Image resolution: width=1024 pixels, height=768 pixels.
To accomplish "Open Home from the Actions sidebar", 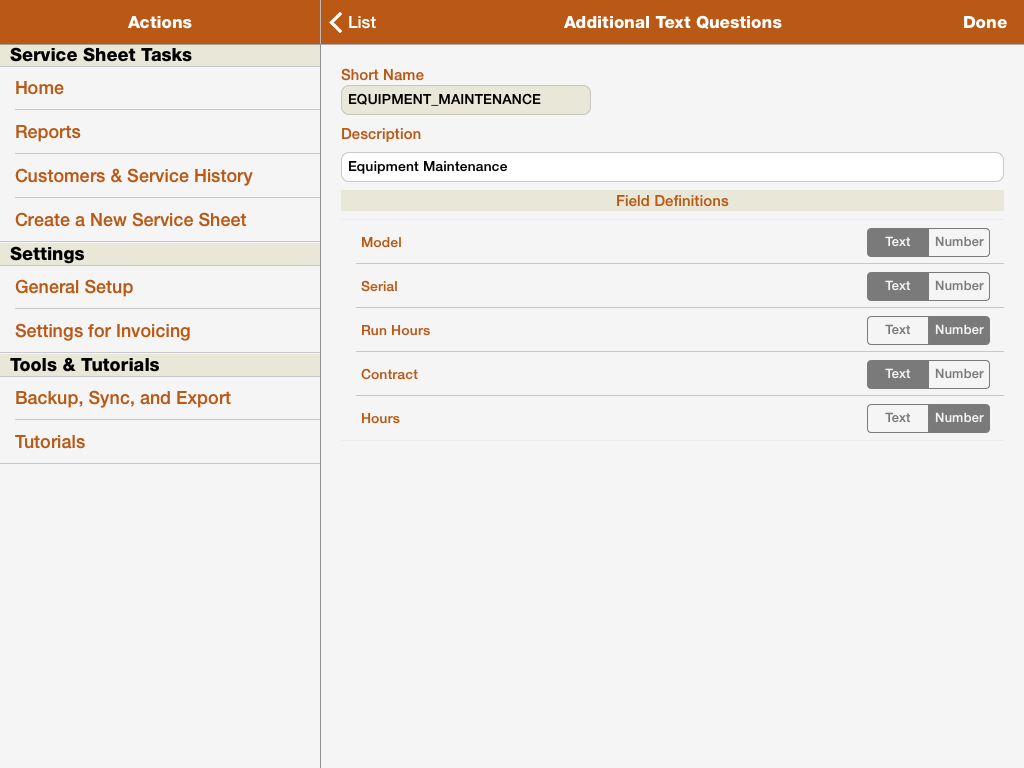I will 40,88.
